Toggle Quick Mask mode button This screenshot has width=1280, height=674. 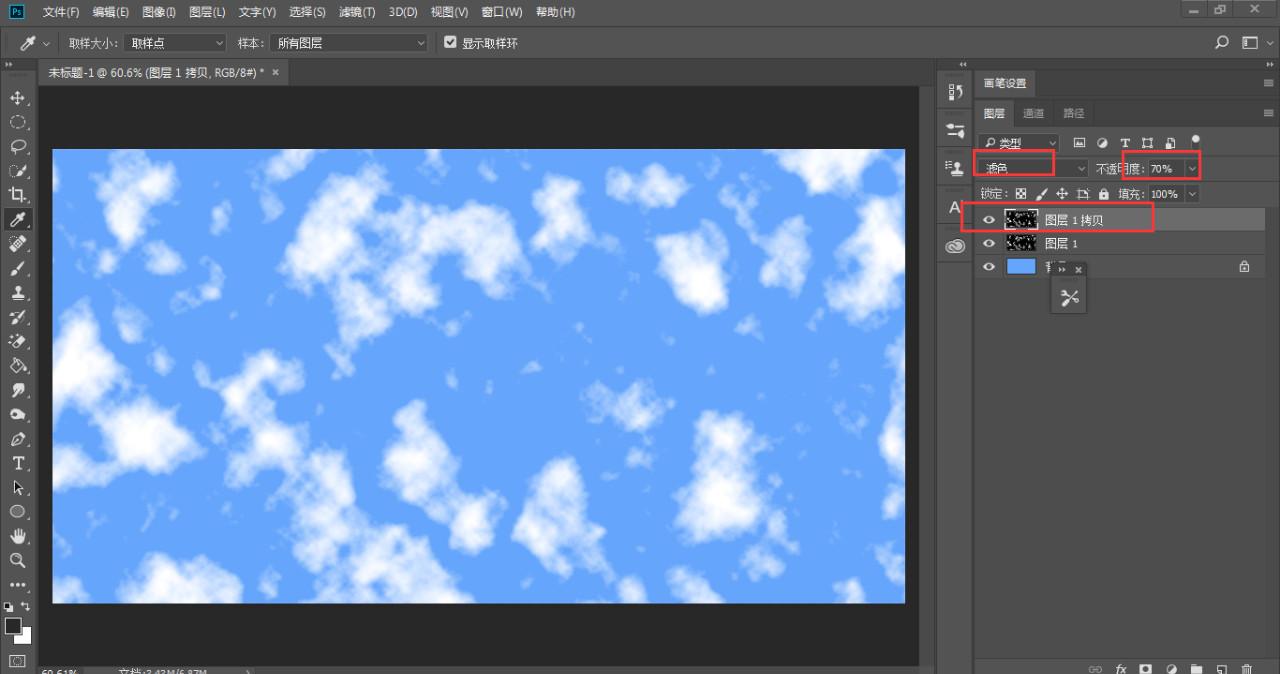pos(18,661)
